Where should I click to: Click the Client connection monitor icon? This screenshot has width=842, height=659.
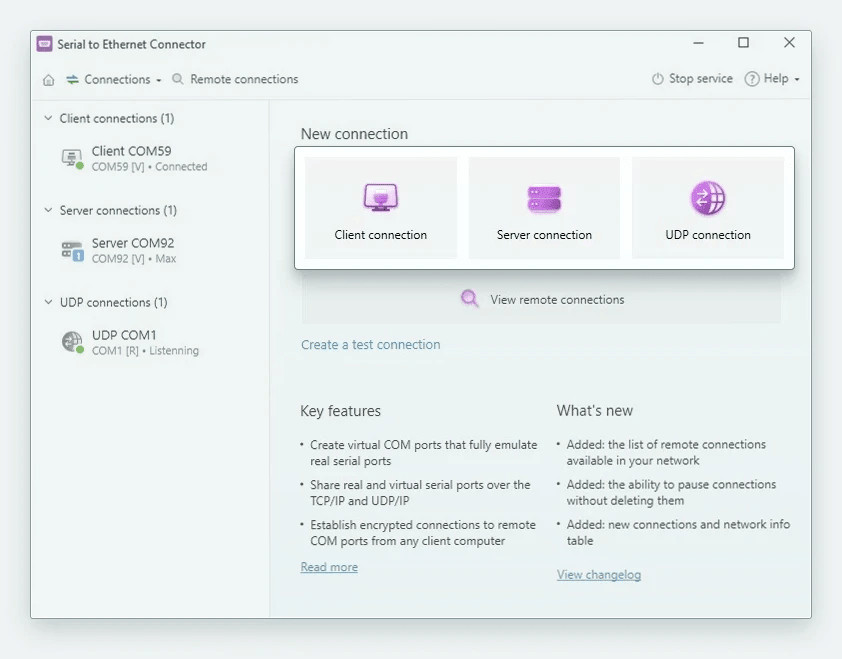[380, 198]
